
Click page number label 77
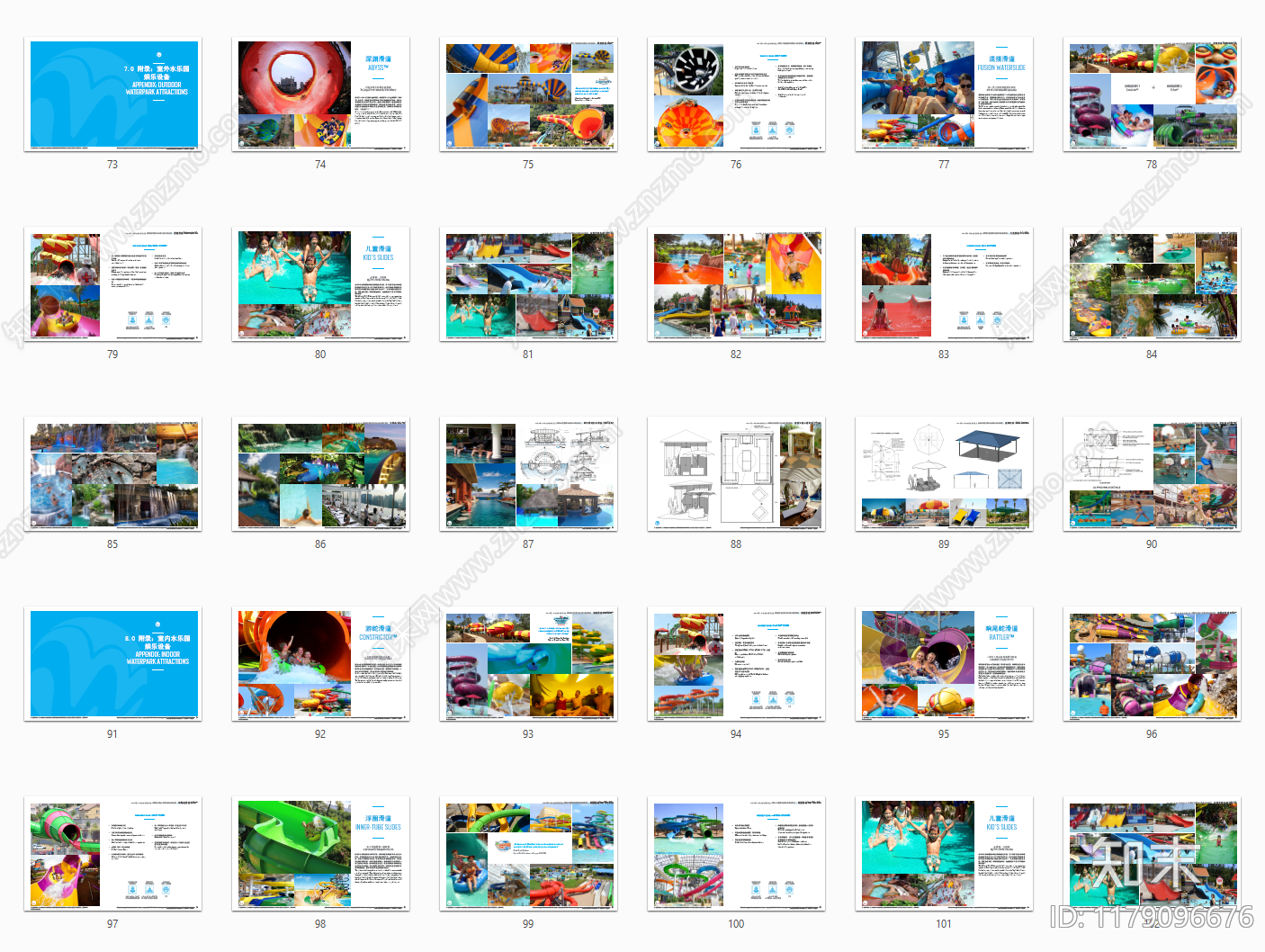(x=944, y=165)
